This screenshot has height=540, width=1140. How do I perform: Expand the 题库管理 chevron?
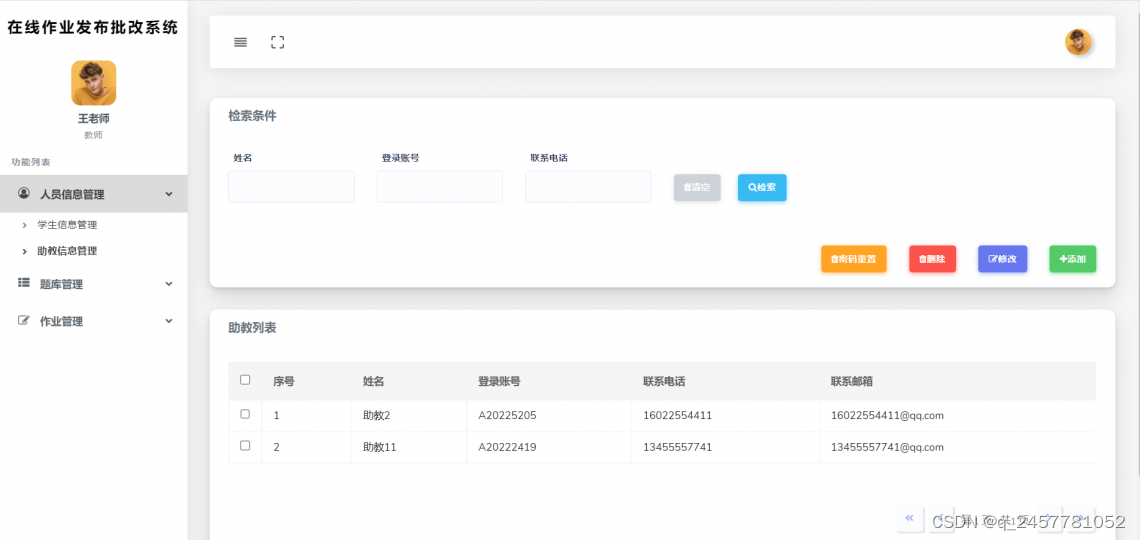pyautogui.click(x=169, y=284)
